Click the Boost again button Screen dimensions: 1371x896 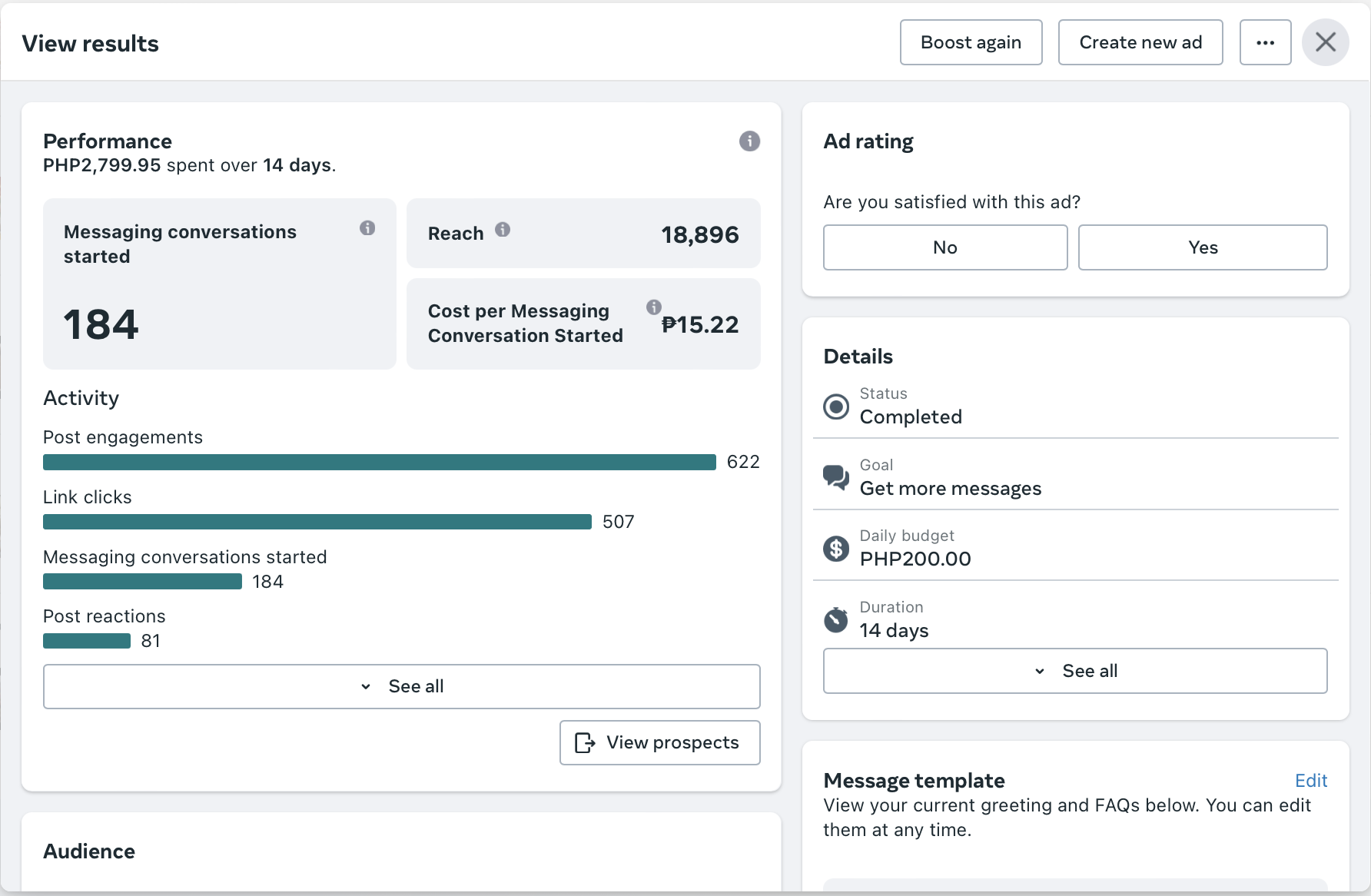[971, 43]
